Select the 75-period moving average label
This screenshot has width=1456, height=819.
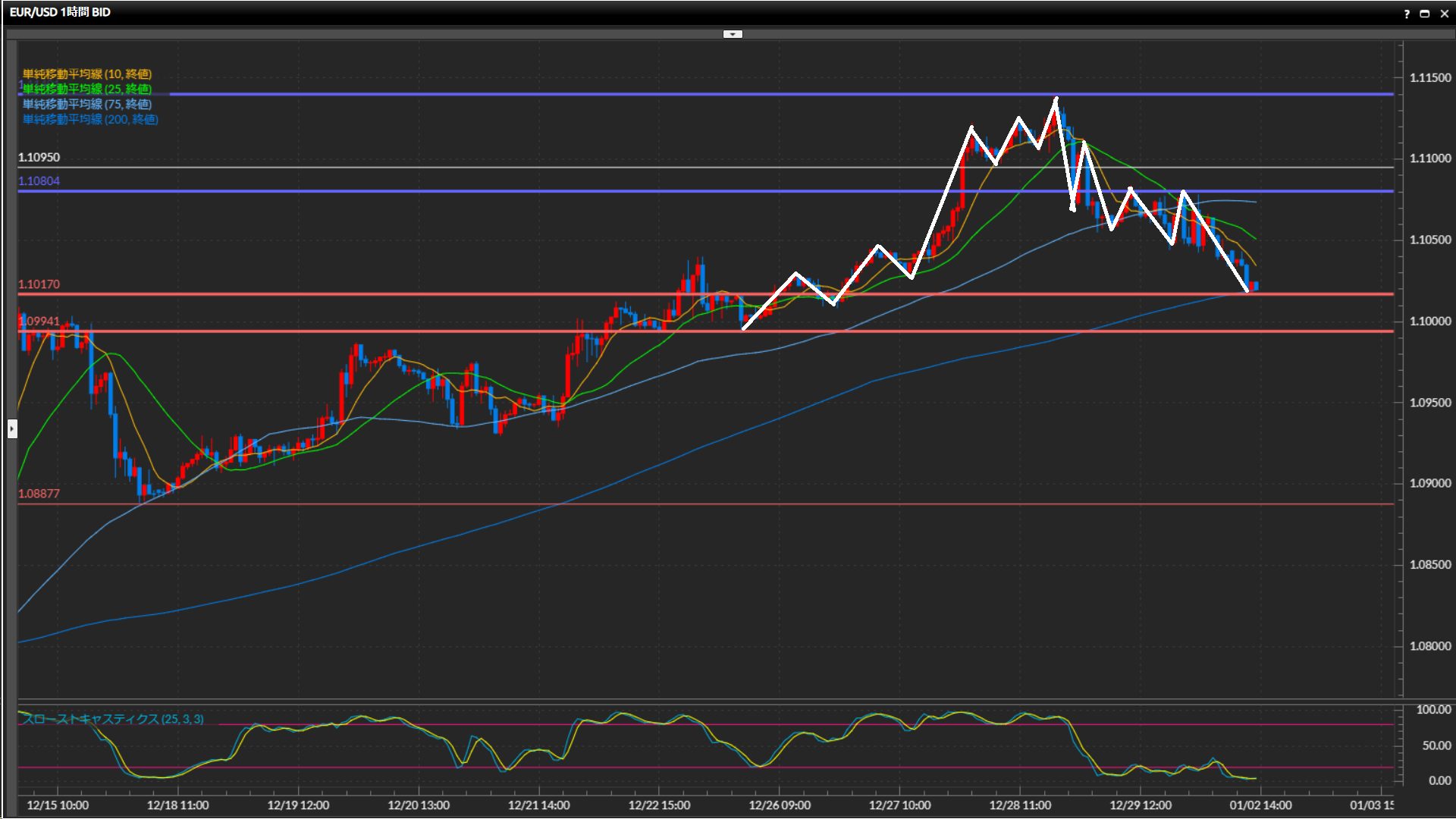87,105
